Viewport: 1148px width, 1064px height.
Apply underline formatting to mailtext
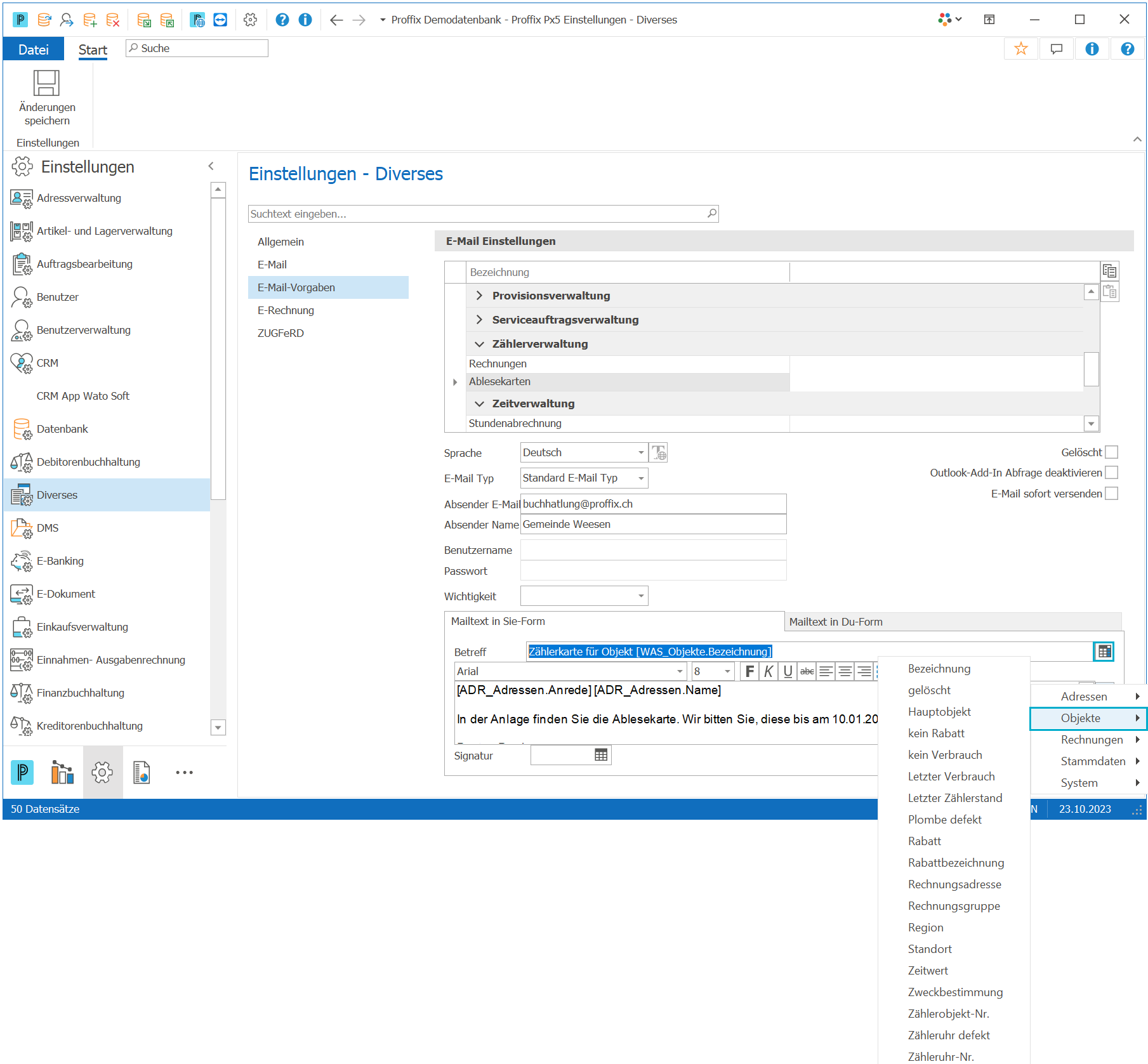pyautogui.click(x=788, y=671)
